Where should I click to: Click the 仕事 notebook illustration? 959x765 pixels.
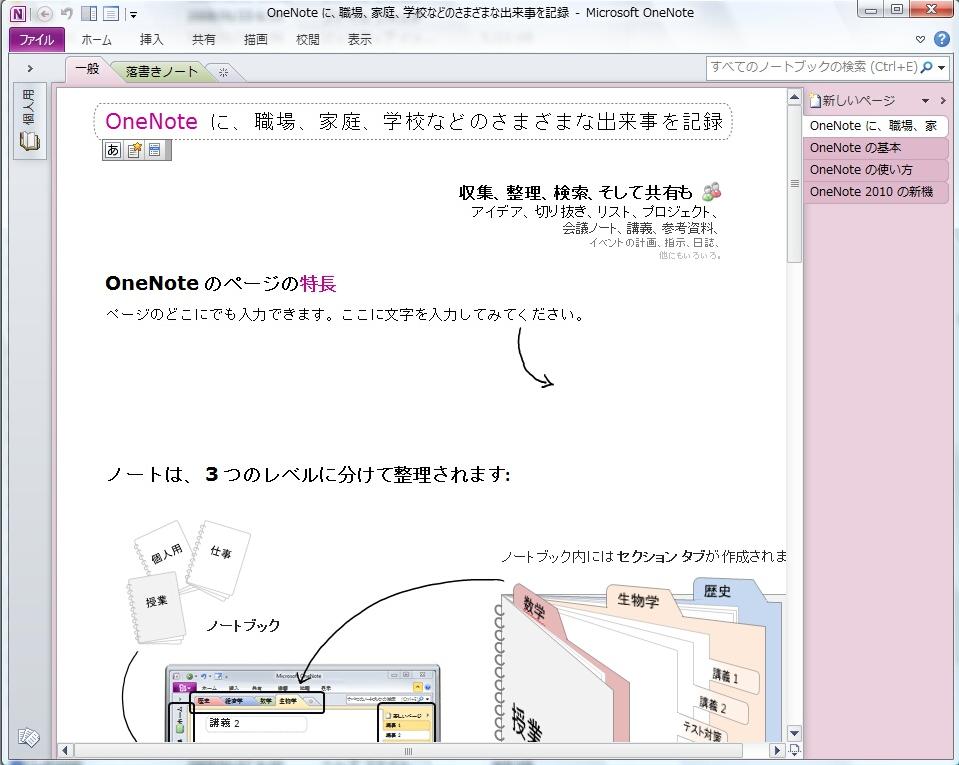point(218,560)
